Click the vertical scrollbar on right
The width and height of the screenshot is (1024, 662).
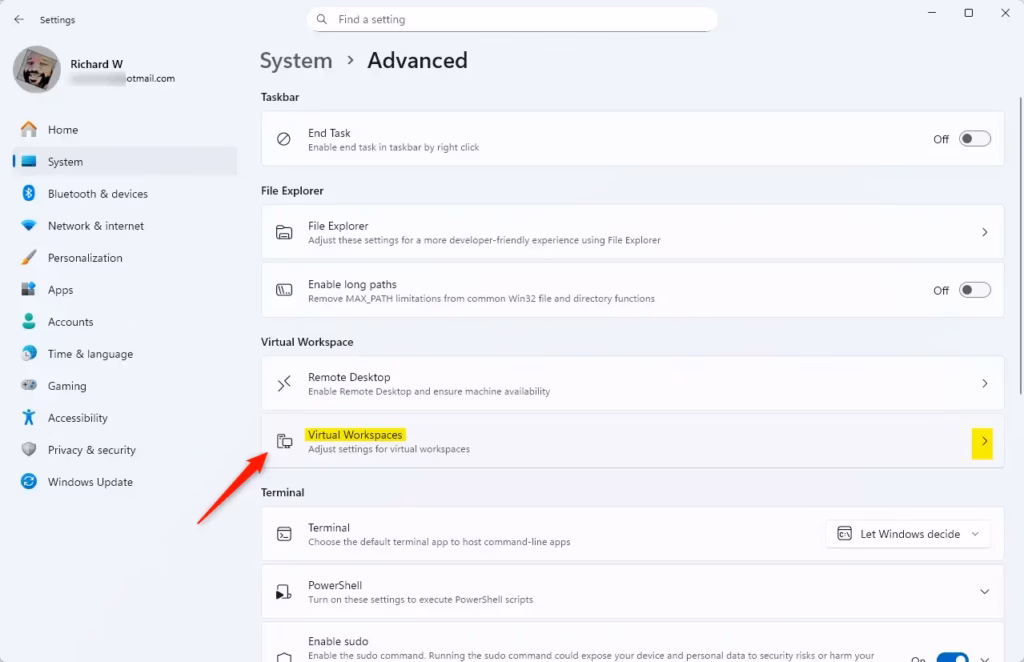point(1021,245)
